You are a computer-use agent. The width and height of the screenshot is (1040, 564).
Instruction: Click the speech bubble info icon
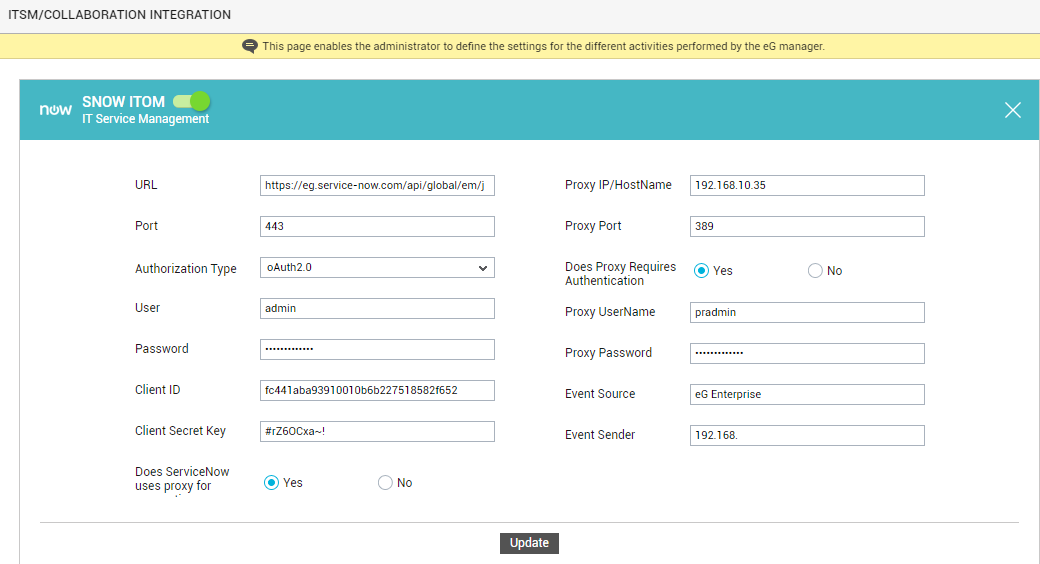coord(250,46)
